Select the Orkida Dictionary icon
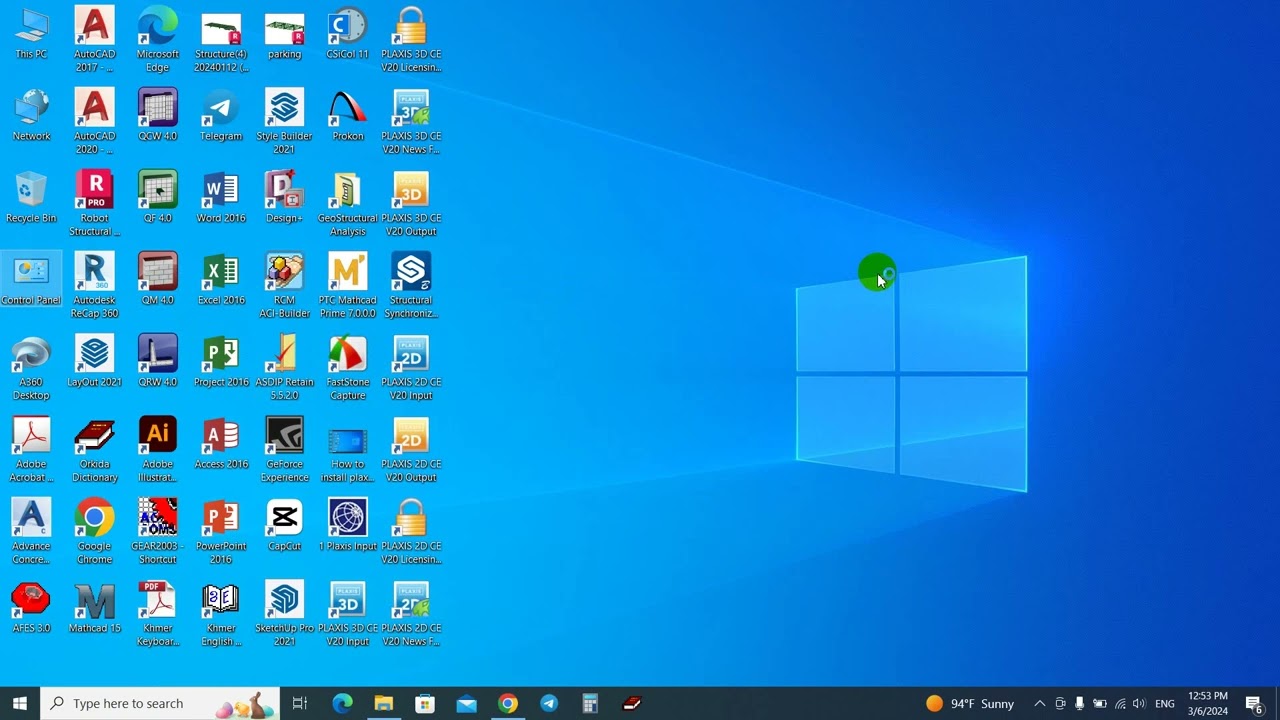This screenshot has width=1280, height=720. 94,450
